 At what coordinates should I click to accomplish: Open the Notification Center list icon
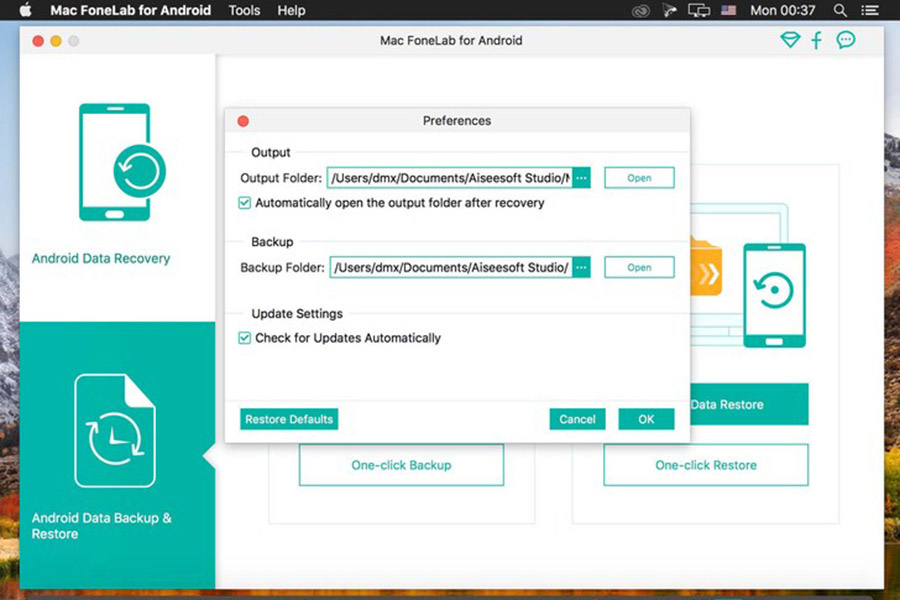870,10
